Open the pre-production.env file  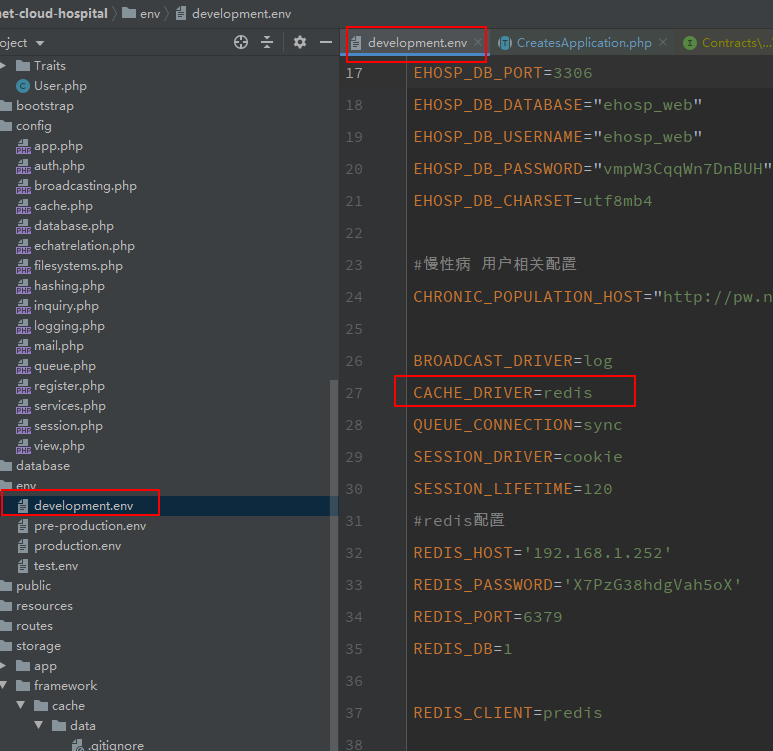[89, 526]
